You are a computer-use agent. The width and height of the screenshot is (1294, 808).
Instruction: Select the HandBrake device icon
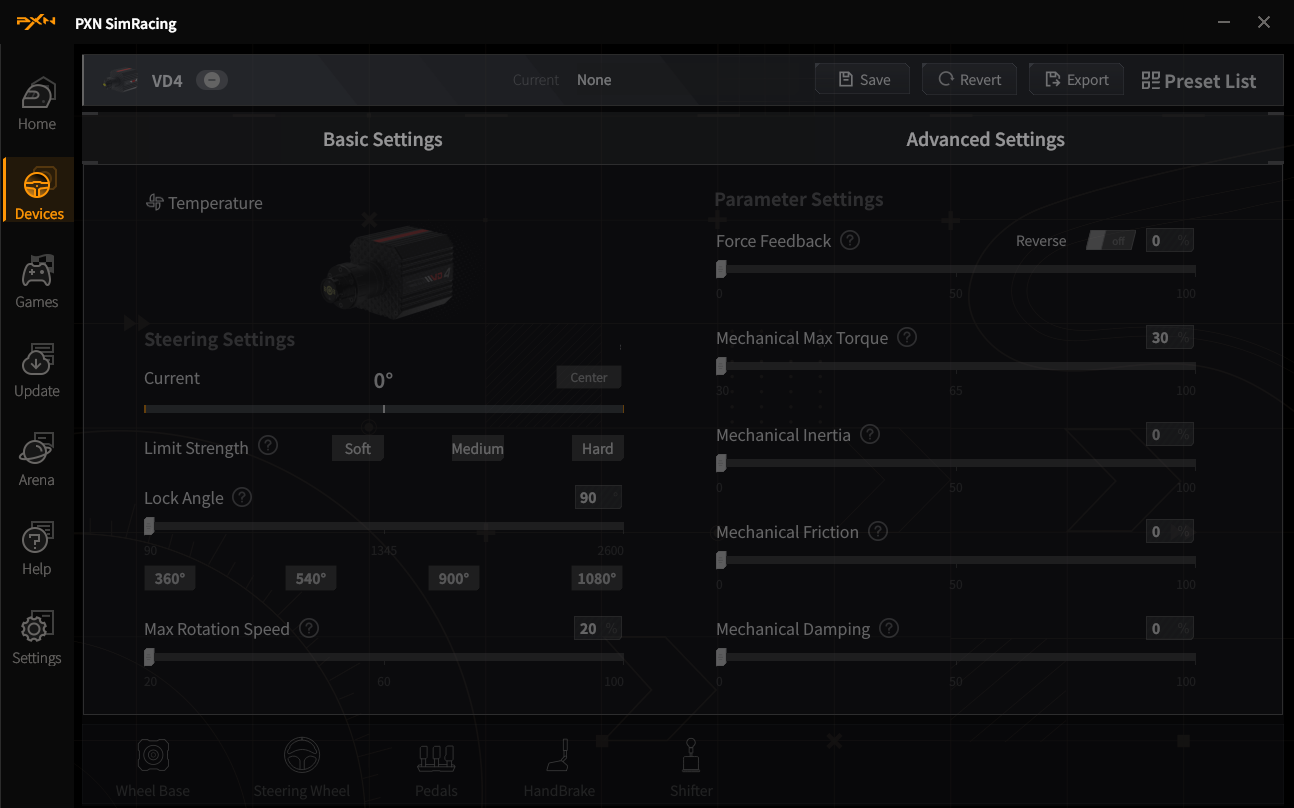pos(559,768)
